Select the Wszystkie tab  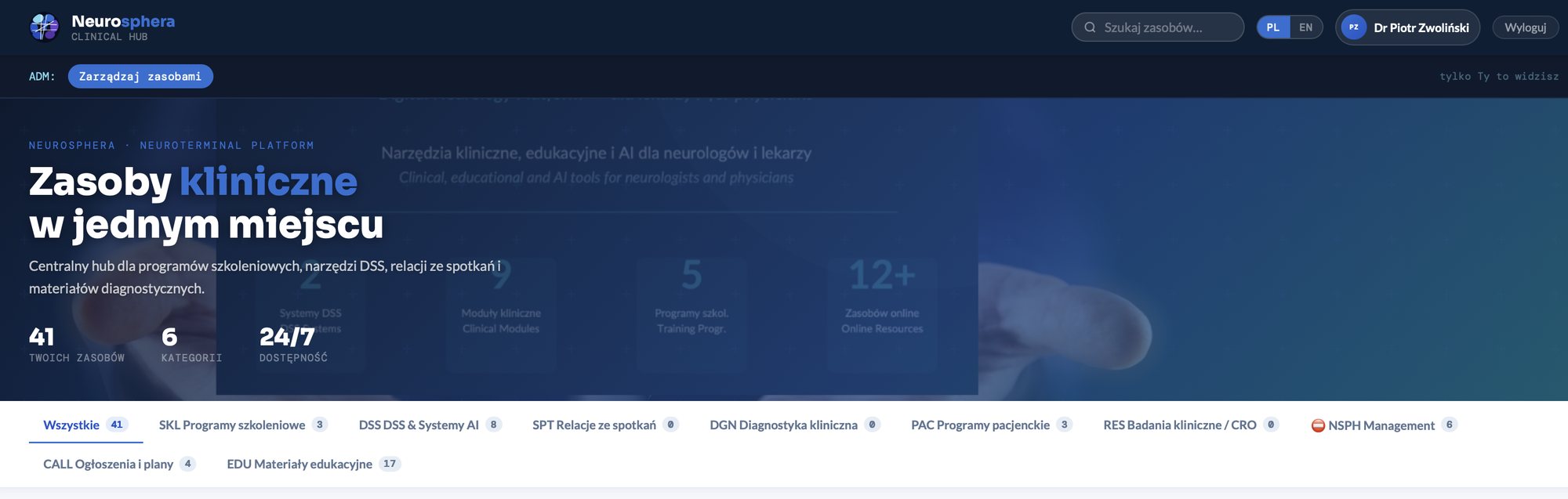(85, 425)
